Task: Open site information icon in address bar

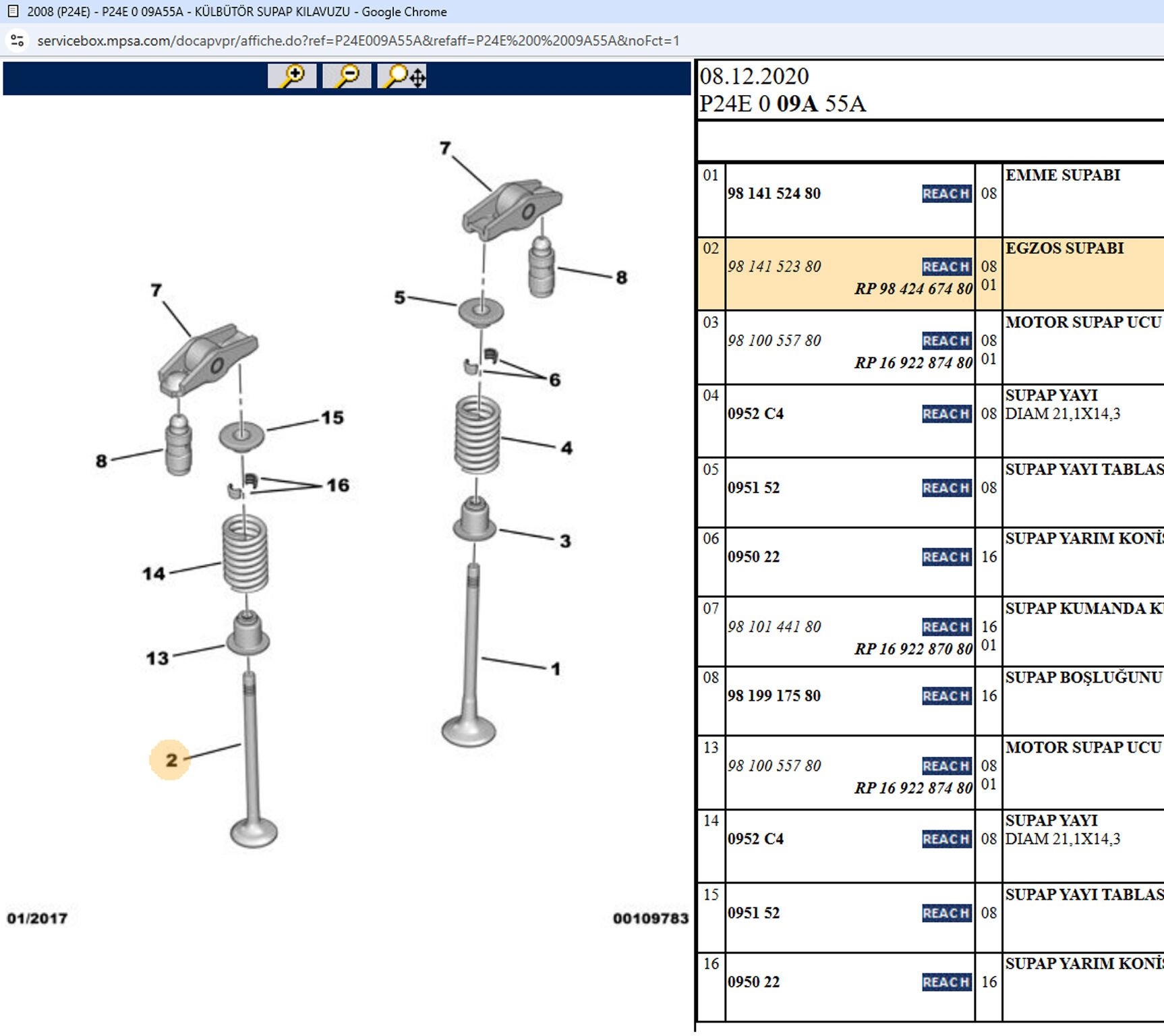Action: 18,40
